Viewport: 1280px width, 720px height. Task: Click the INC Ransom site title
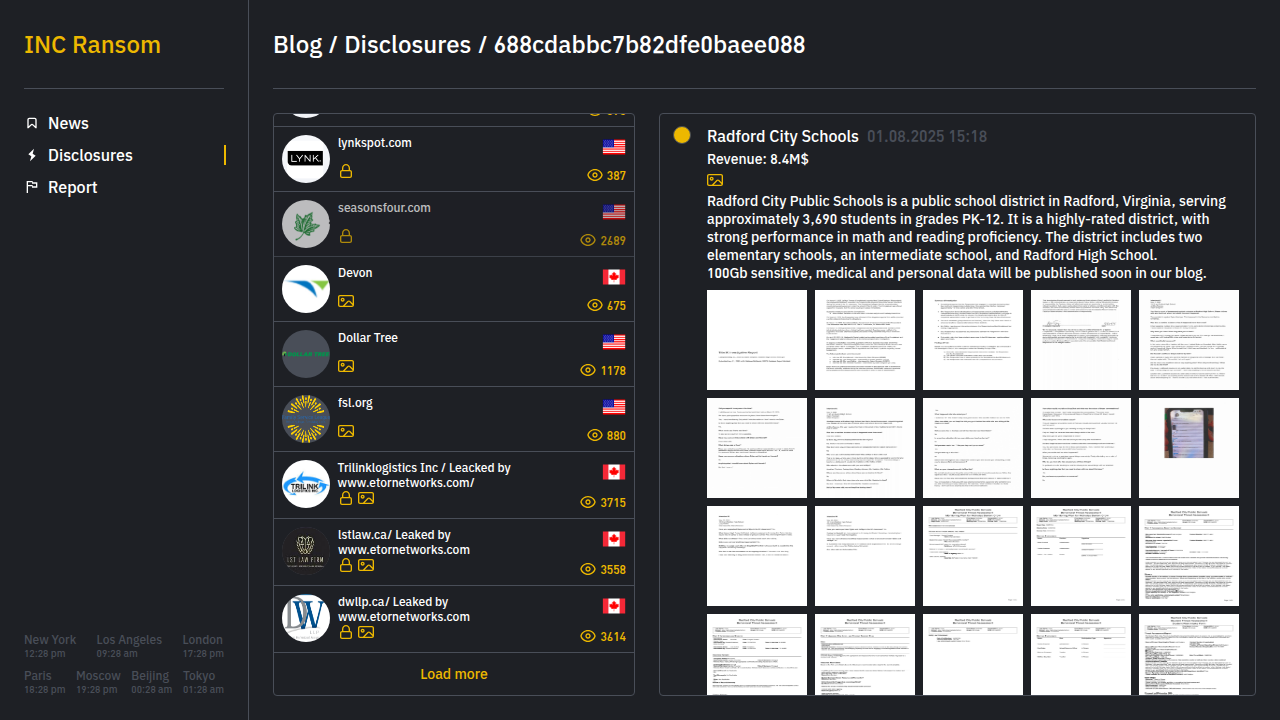[92, 45]
